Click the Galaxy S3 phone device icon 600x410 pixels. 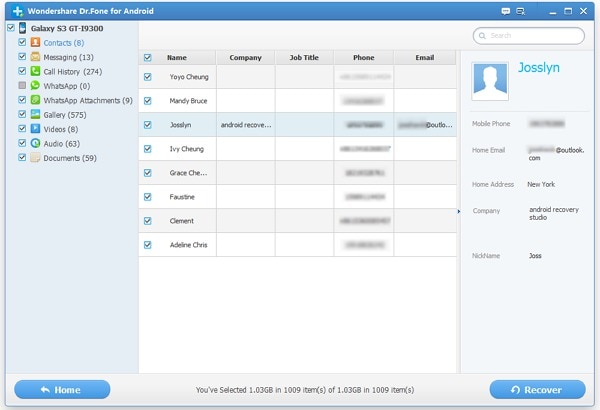pyautogui.click(x=23, y=28)
